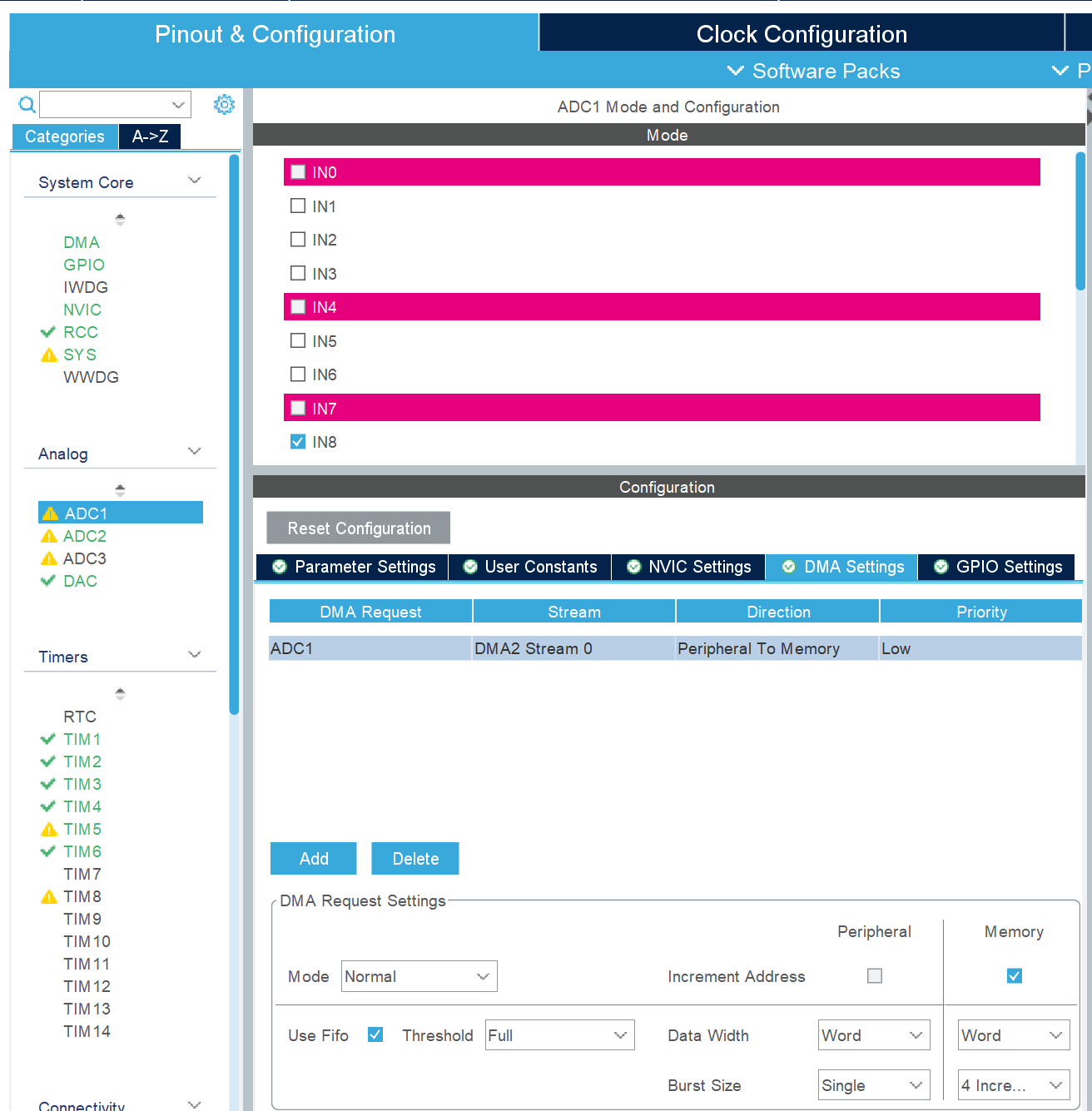
Task: Click the warning icon next to TIM8
Action: click(x=47, y=896)
